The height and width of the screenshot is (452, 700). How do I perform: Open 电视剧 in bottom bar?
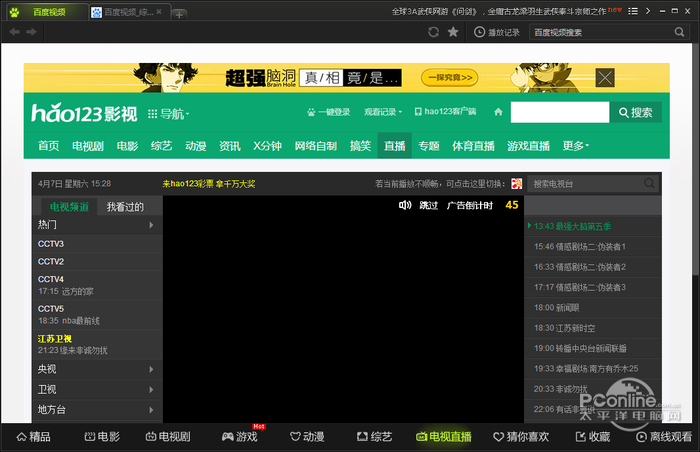coord(168,437)
